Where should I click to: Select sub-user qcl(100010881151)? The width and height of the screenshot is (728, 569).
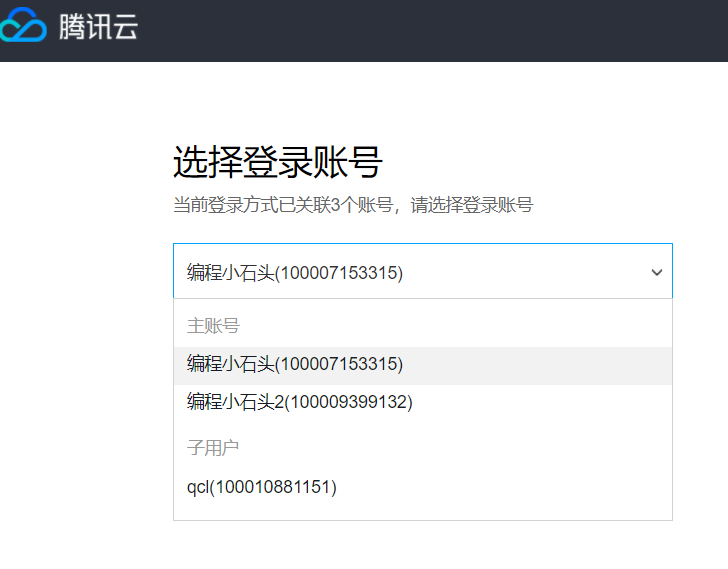[x=422, y=488]
